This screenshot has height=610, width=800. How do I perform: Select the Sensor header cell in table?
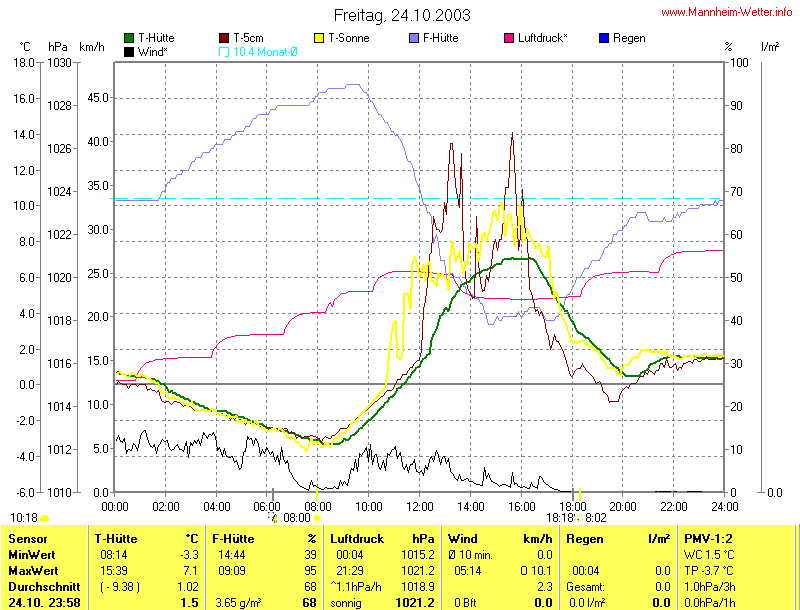point(26,538)
